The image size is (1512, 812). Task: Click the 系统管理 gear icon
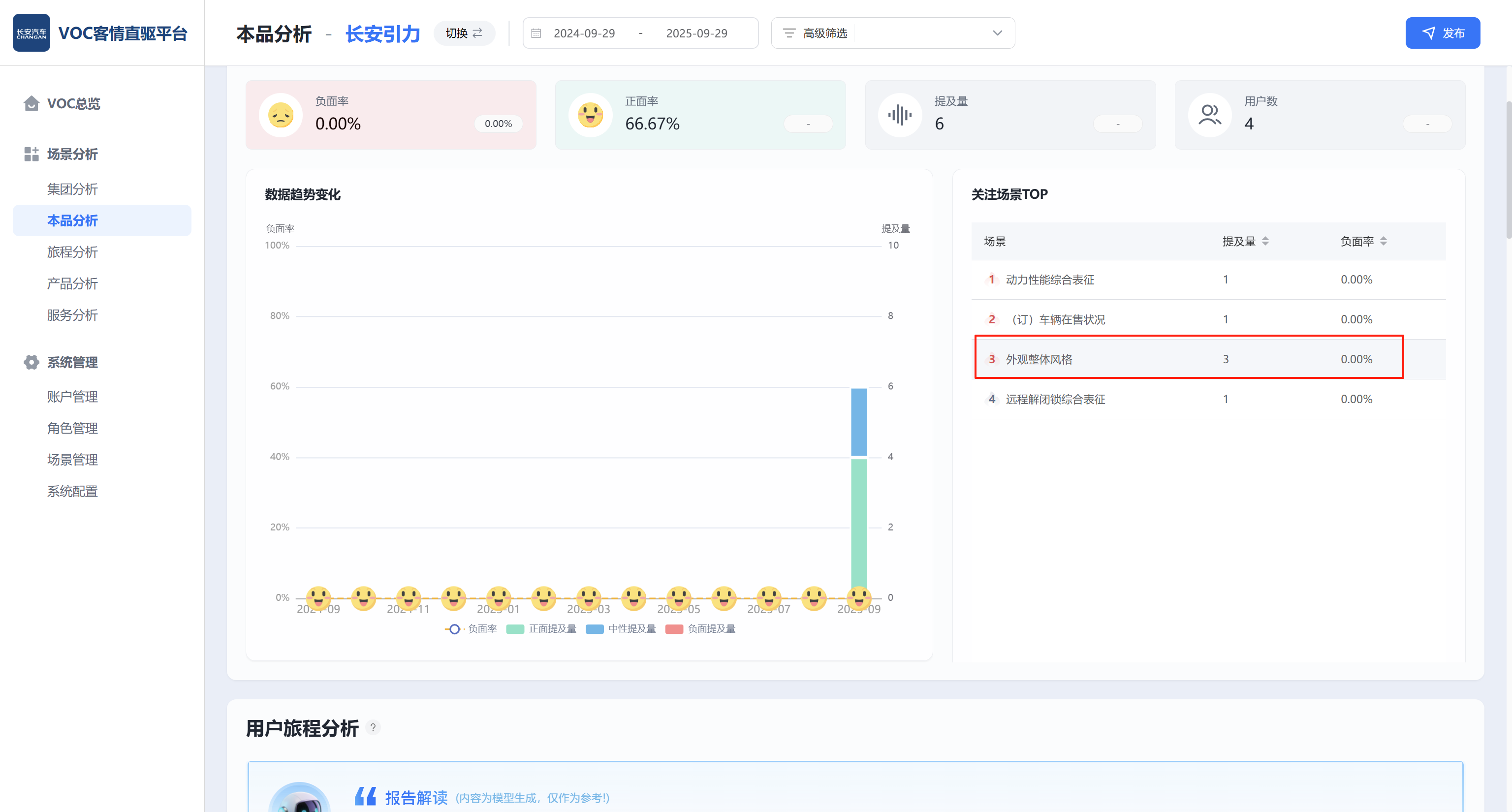click(x=31, y=362)
